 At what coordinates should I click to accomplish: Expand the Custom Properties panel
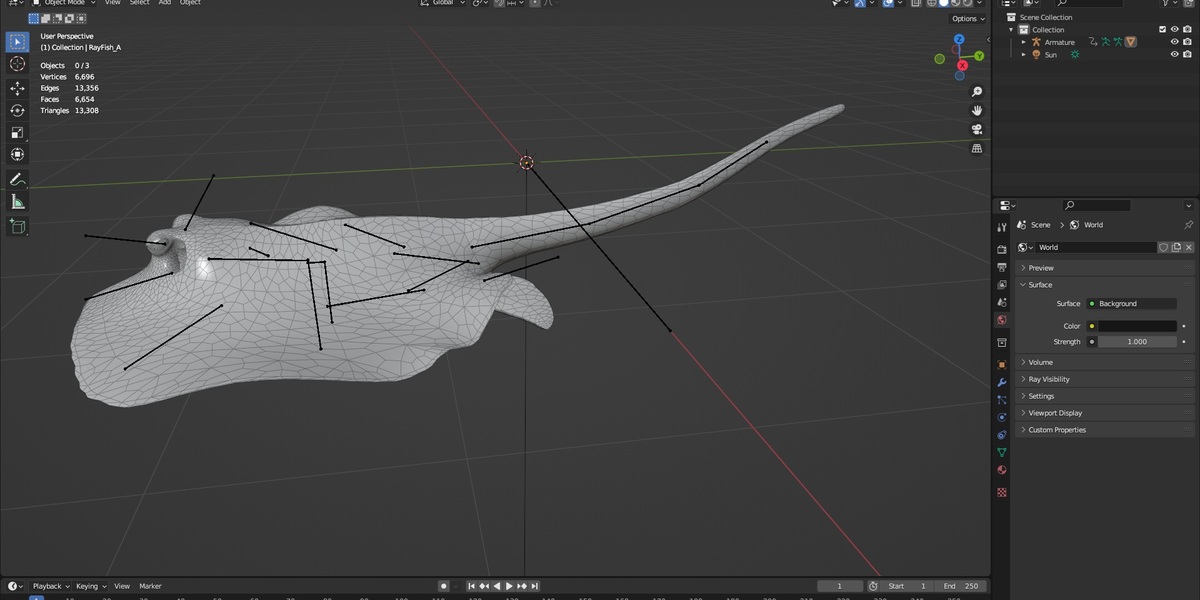coord(1105,430)
